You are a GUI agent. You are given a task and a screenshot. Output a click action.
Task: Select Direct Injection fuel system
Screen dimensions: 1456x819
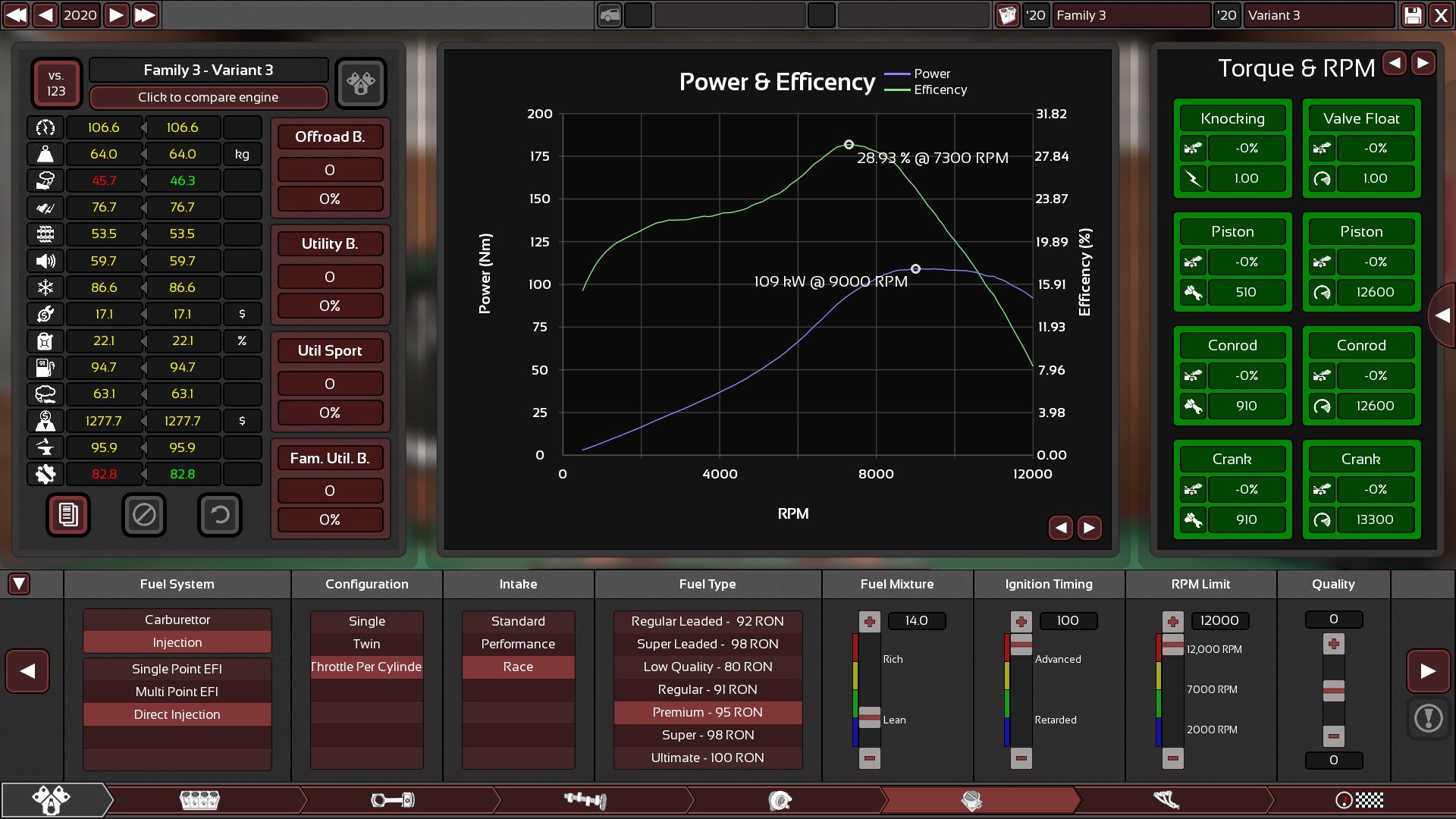177,714
